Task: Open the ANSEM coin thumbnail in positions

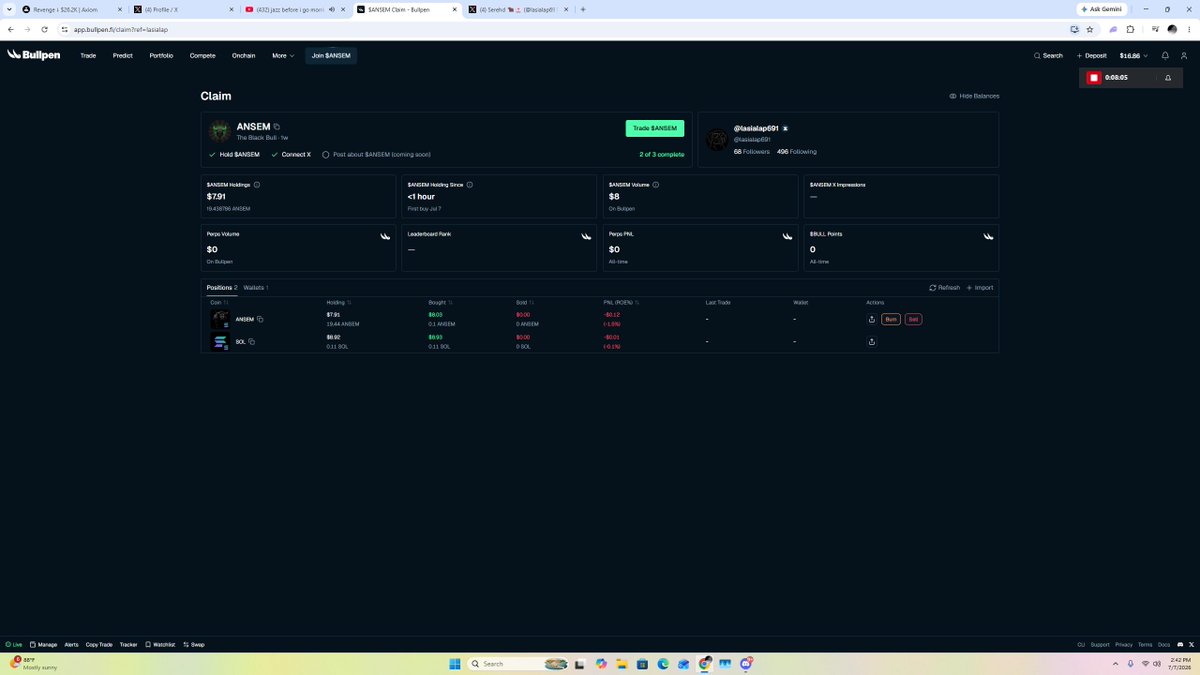Action: click(x=219, y=319)
